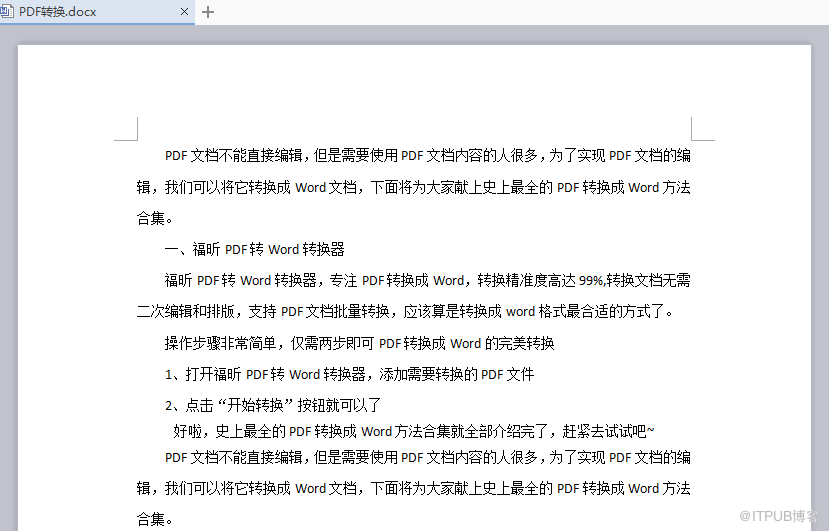Click the line starting with 2、点击
The width and height of the screenshot is (829, 531).
[273, 405]
